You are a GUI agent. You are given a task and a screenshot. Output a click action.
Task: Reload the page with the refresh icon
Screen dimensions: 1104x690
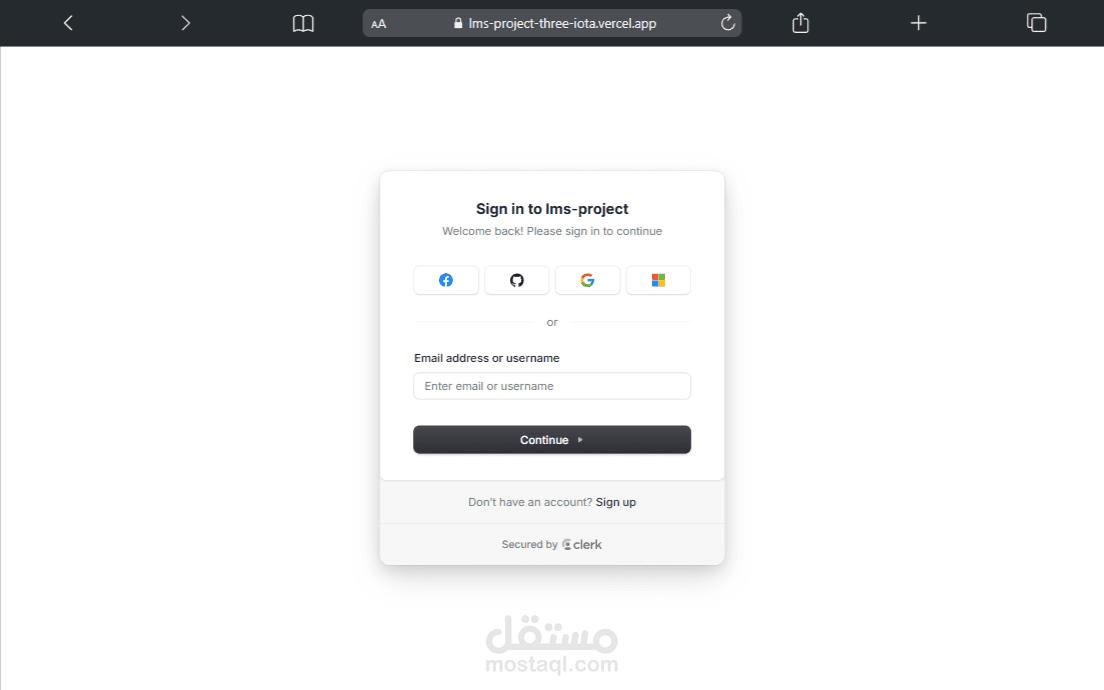click(x=728, y=23)
